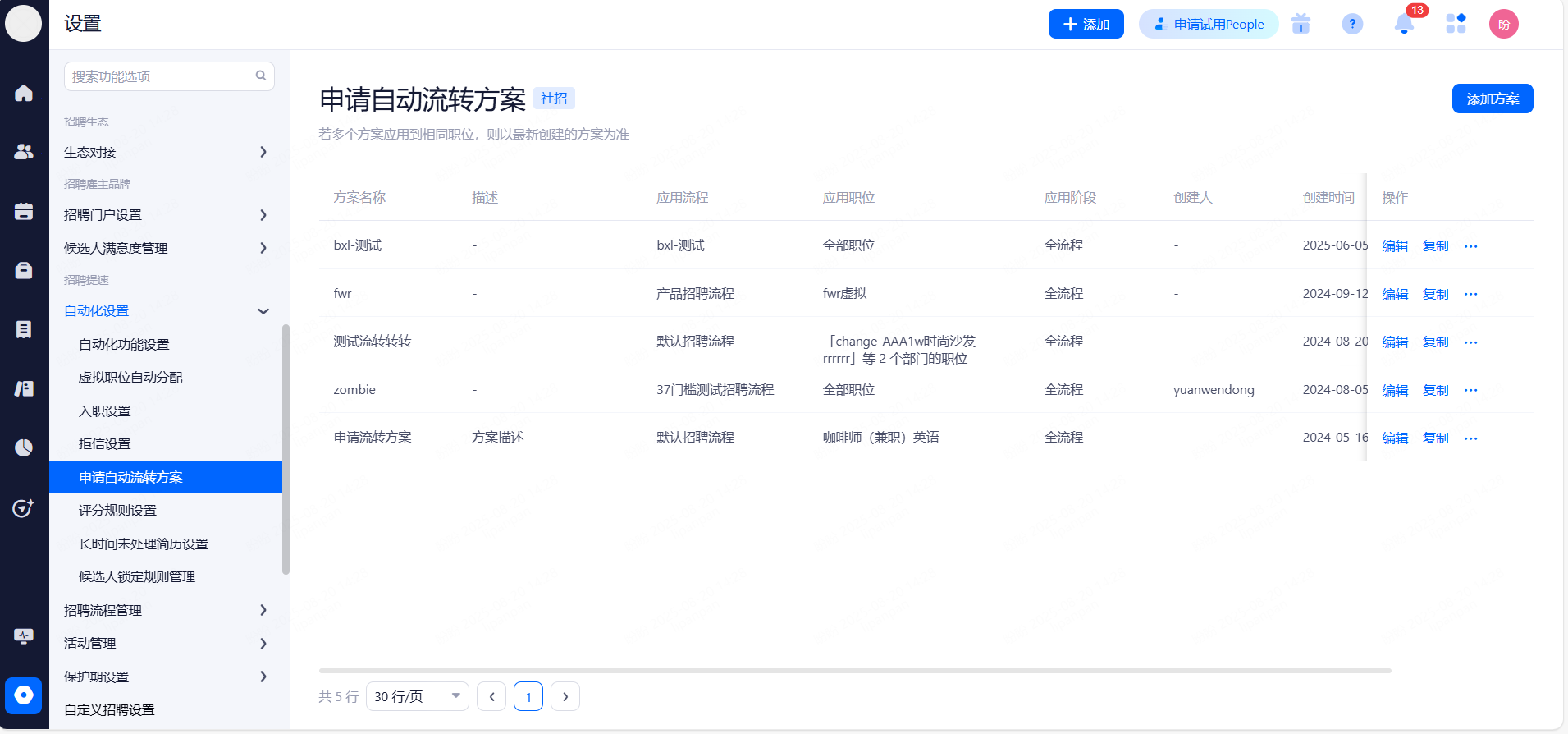Click the home icon in left sidebar
The image size is (1568, 734).
[x=24, y=94]
